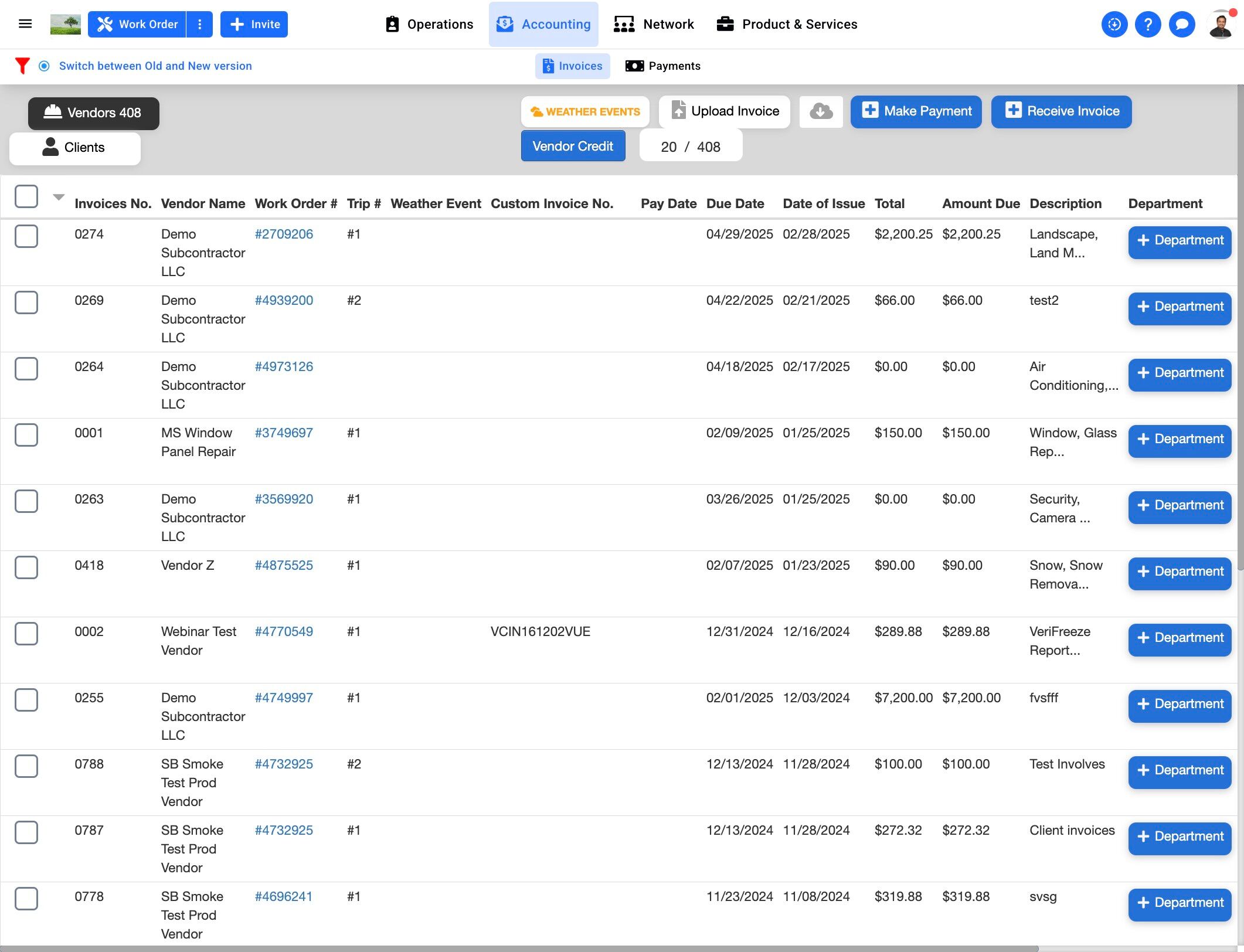Expand the dropdown arrow beside Invoices No.
This screenshot has width=1244, height=952.
[59, 197]
